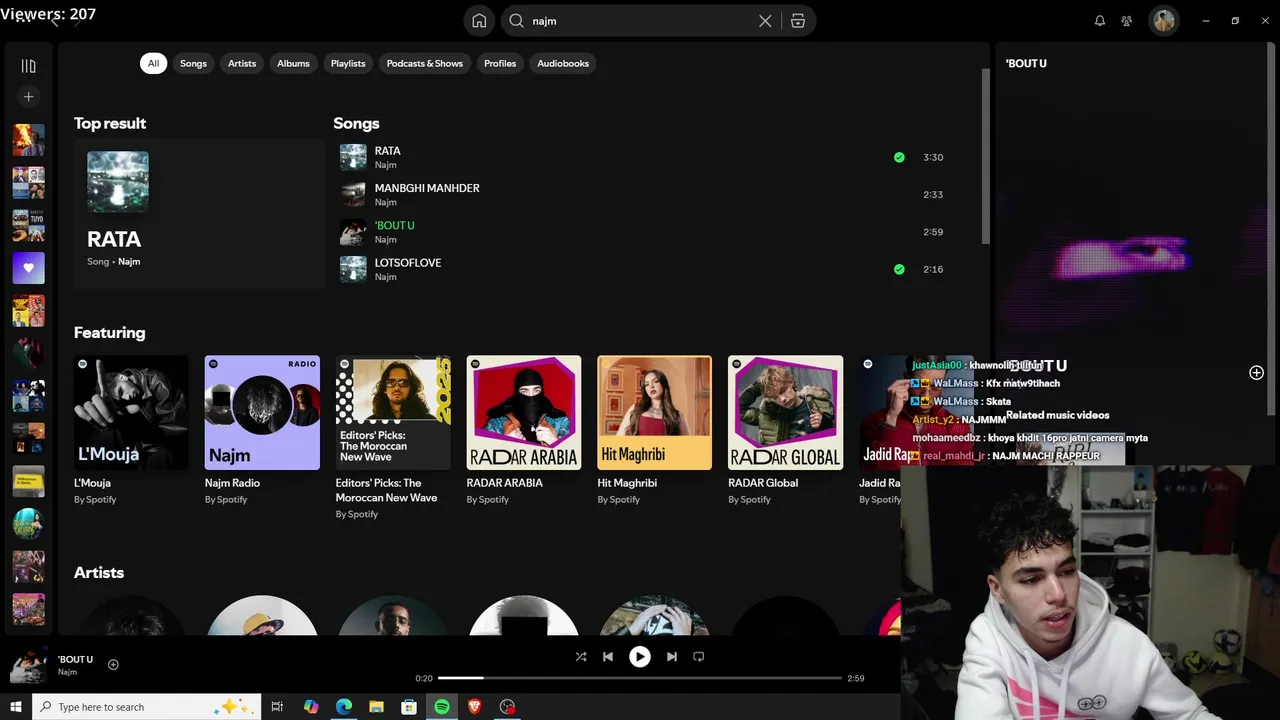This screenshot has height=720, width=1280.
Task: Open the Windows Start menu
Action: click(x=15, y=707)
